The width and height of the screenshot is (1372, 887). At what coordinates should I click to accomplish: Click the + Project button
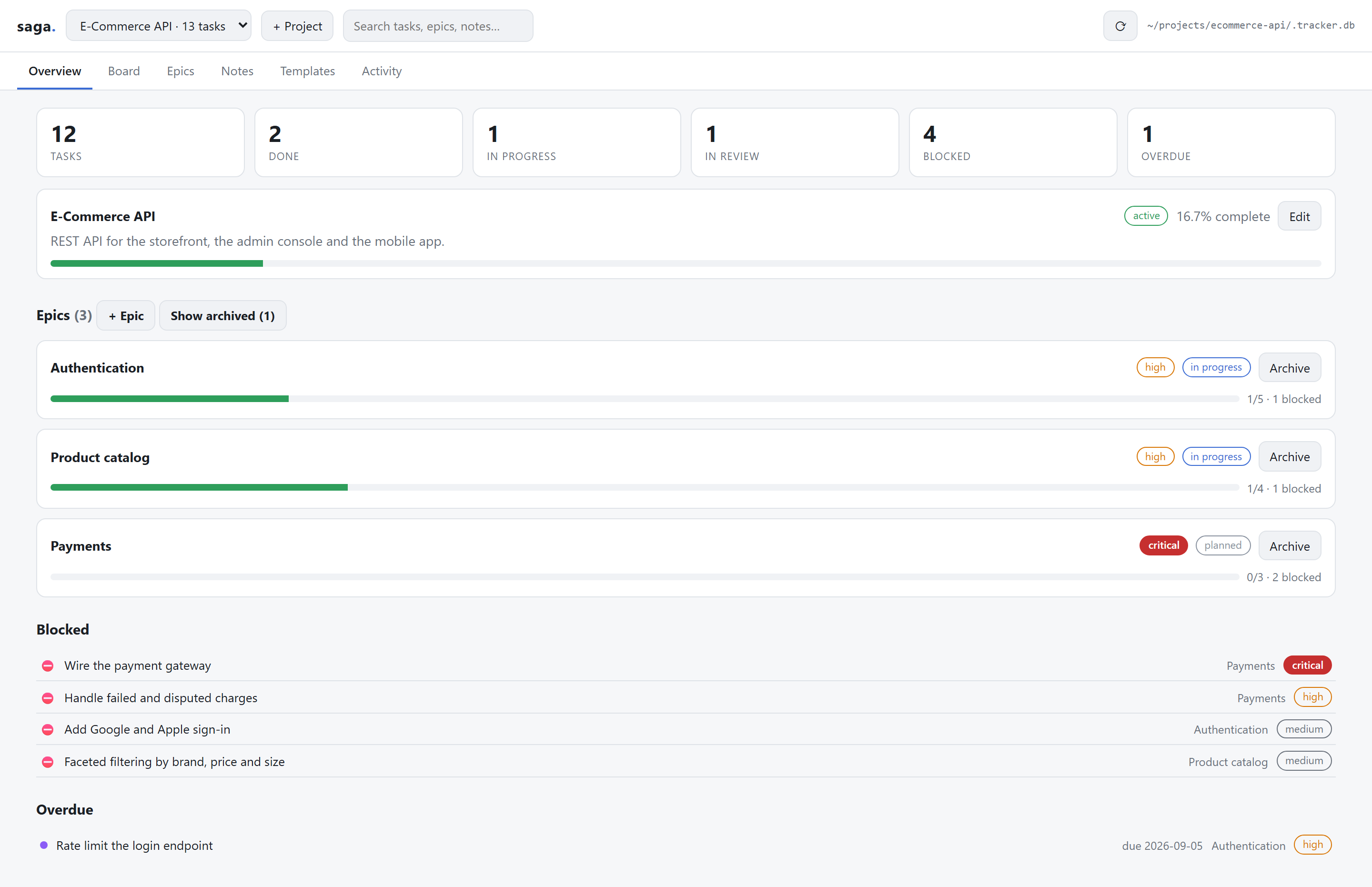pyautogui.click(x=297, y=26)
